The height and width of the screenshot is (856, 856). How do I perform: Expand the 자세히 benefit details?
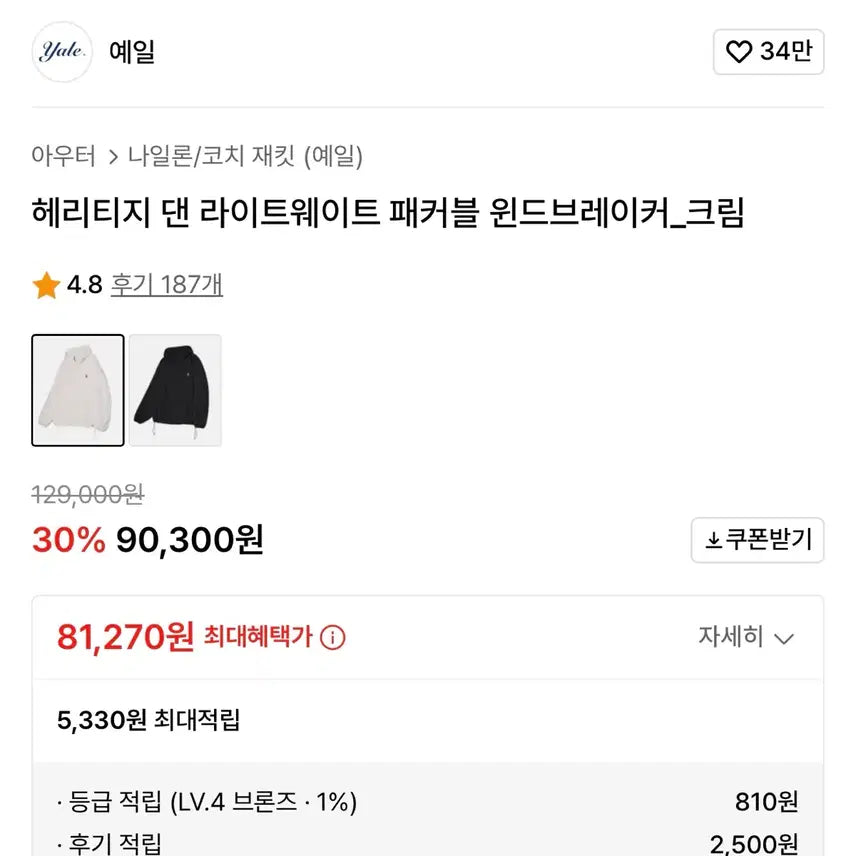732,637
